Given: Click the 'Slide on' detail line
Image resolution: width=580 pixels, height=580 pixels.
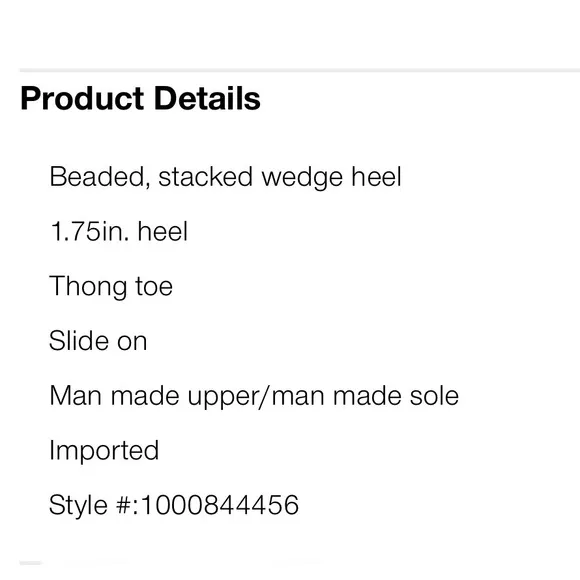Looking at the screenshot, I should coord(98,341).
